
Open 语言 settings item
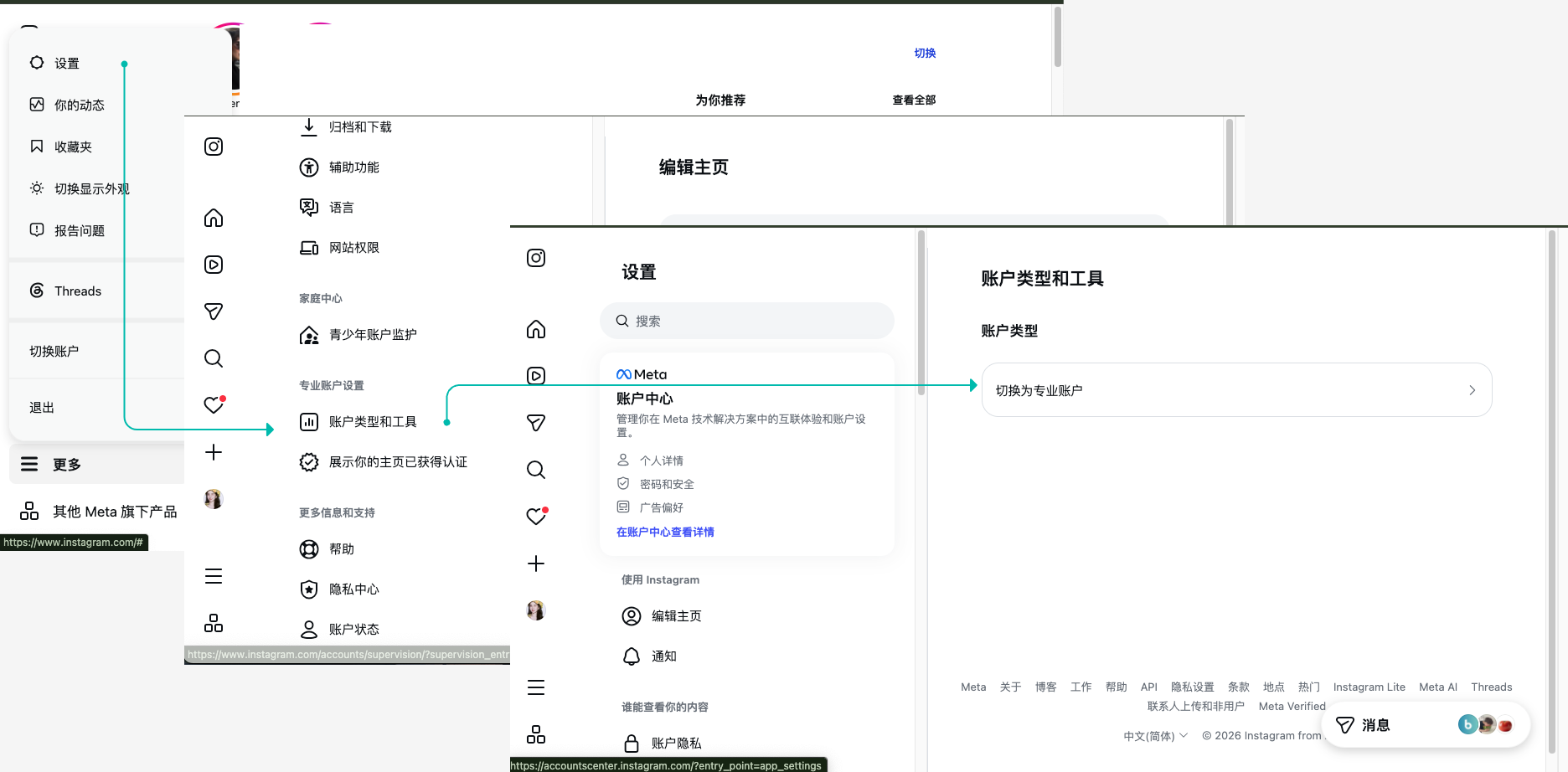[327, 207]
